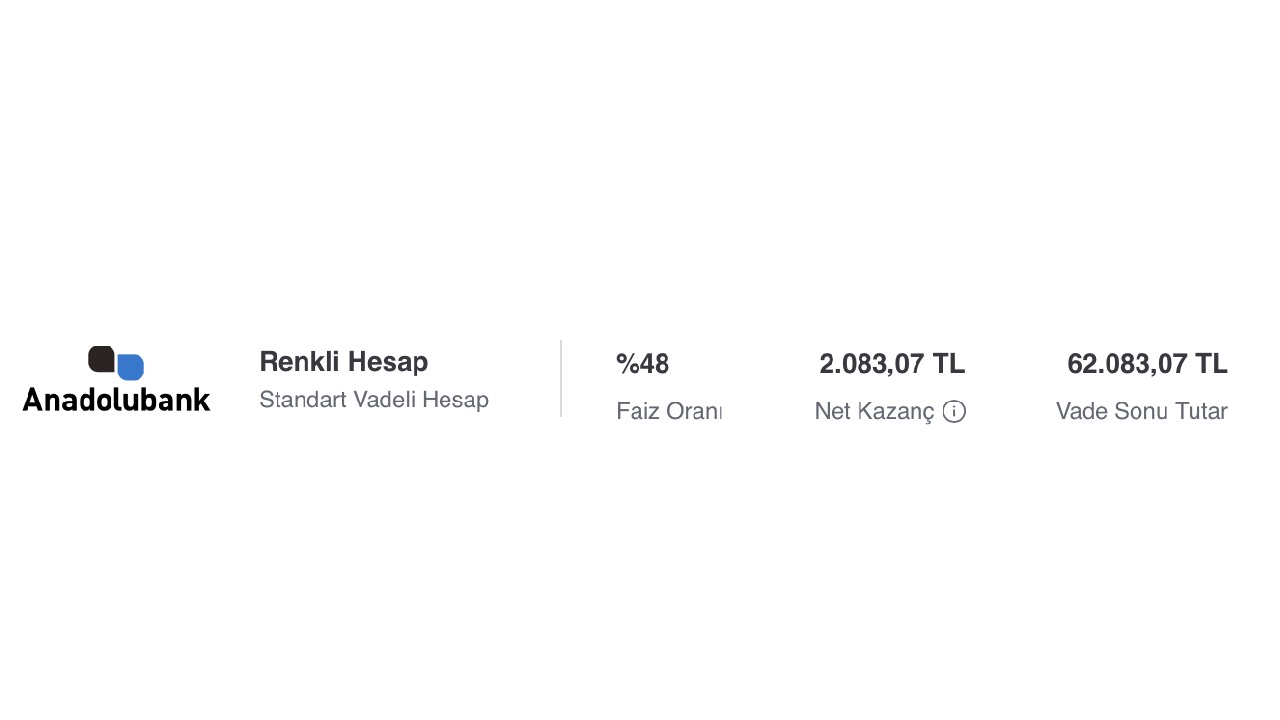Click the info icon beside Net Kazanç
The image size is (1280, 720).
click(x=954, y=411)
